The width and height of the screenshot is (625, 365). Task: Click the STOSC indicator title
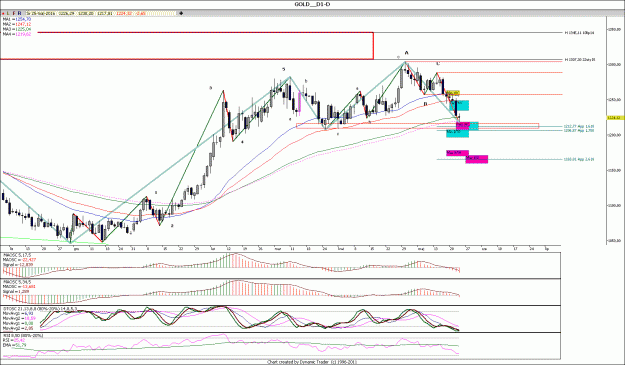(40, 308)
